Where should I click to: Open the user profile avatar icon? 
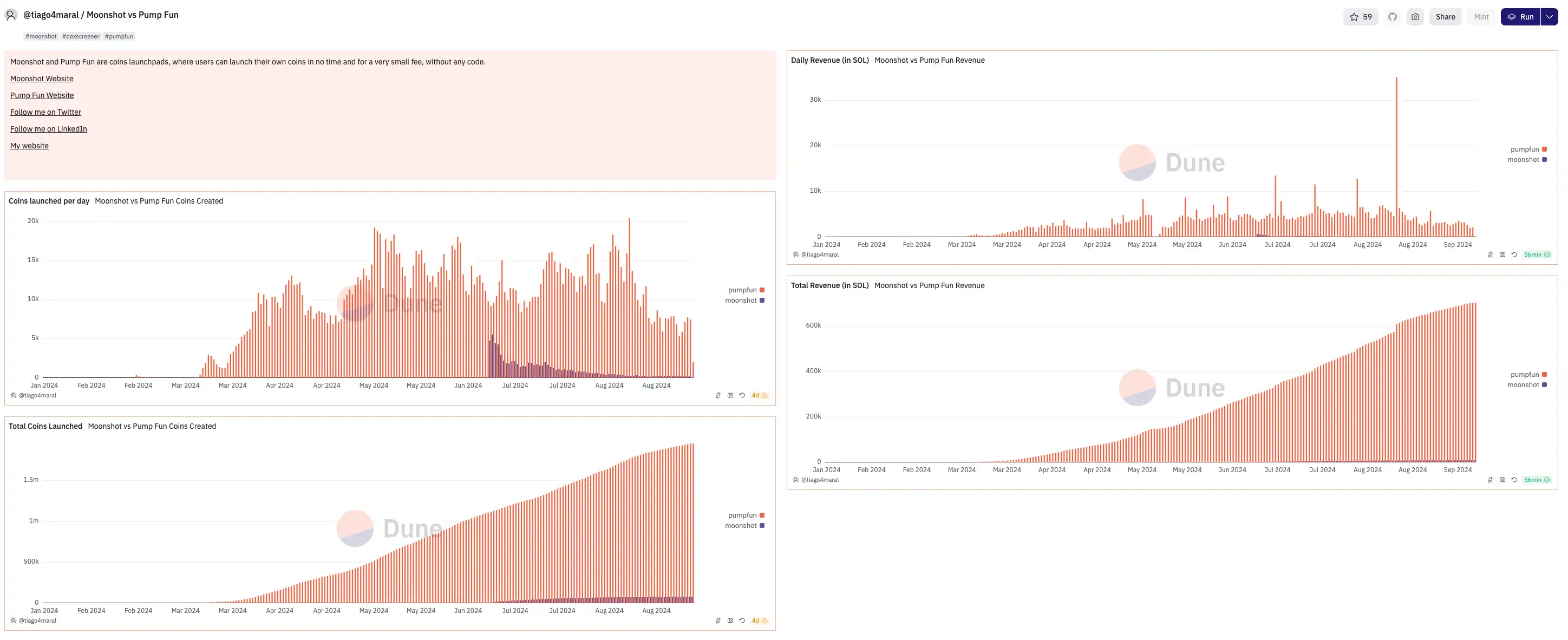tap(11, 15)
